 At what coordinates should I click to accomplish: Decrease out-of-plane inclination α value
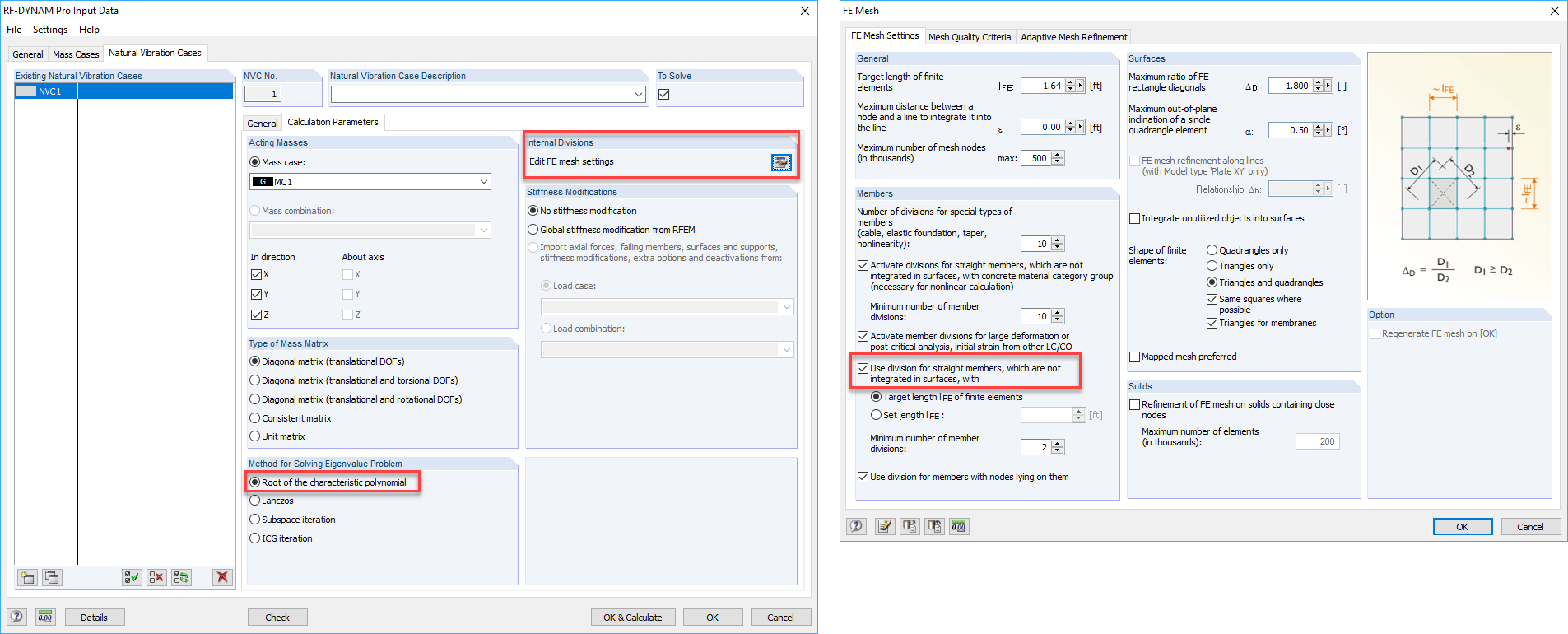(x=1318, y=133)
